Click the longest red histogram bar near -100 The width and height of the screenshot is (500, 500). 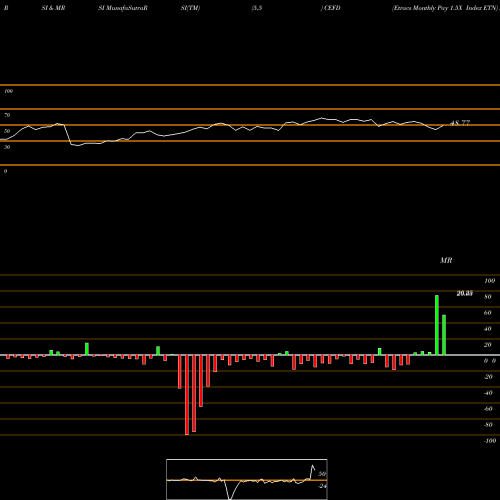pos(187,395)
